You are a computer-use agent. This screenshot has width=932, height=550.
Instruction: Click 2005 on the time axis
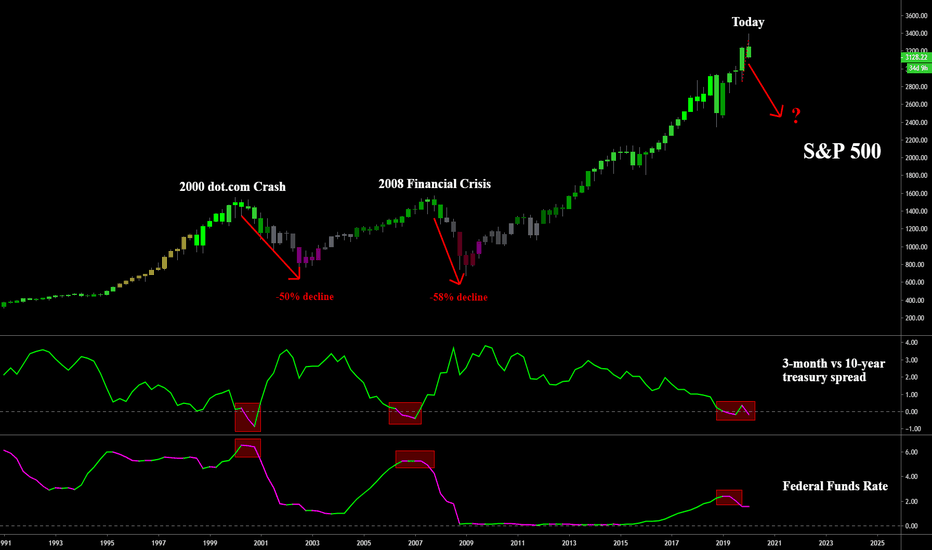coord(364,543)
